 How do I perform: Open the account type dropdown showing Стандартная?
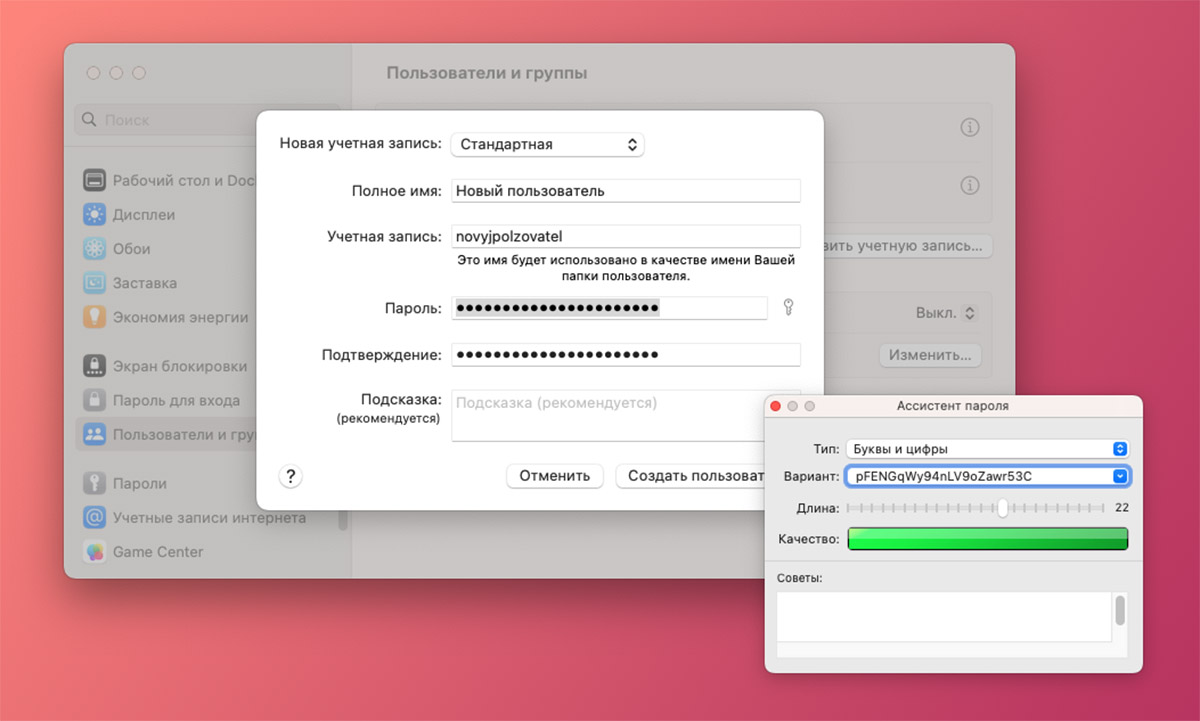tap(547, 145)
